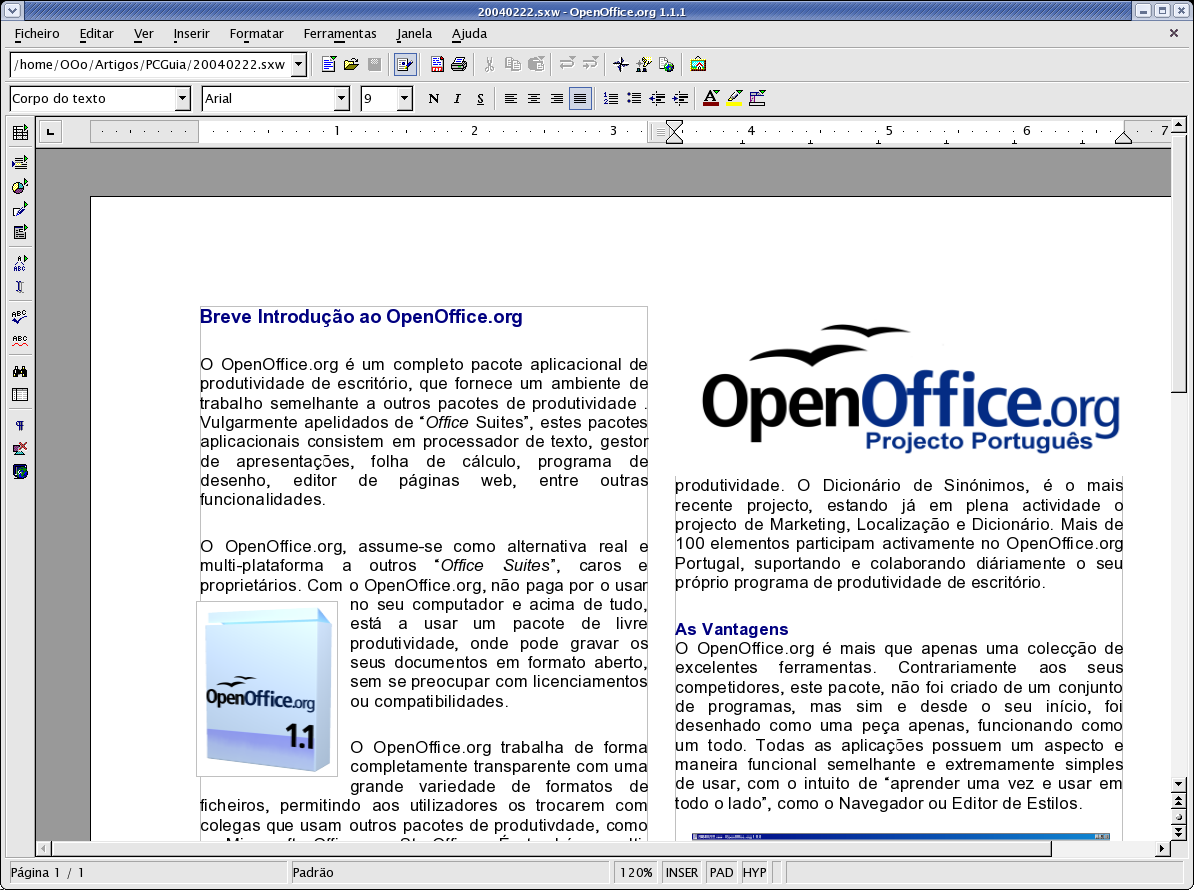The height and width of the screenshot is (890, 1194).
Task: Open the font size dropdown
Action: pos(404,98)
